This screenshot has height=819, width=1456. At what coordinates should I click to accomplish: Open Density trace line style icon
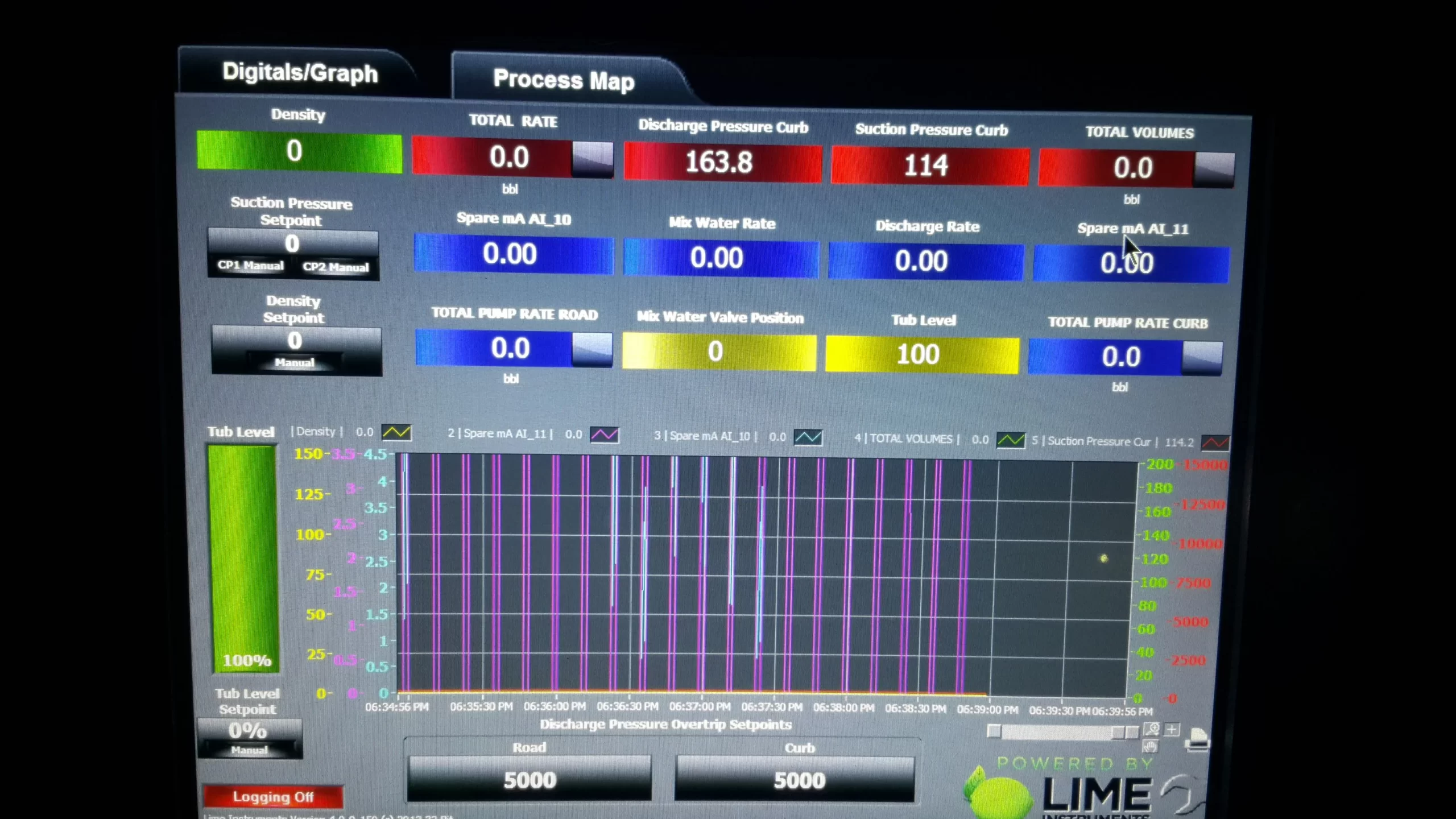click(396, 432)
